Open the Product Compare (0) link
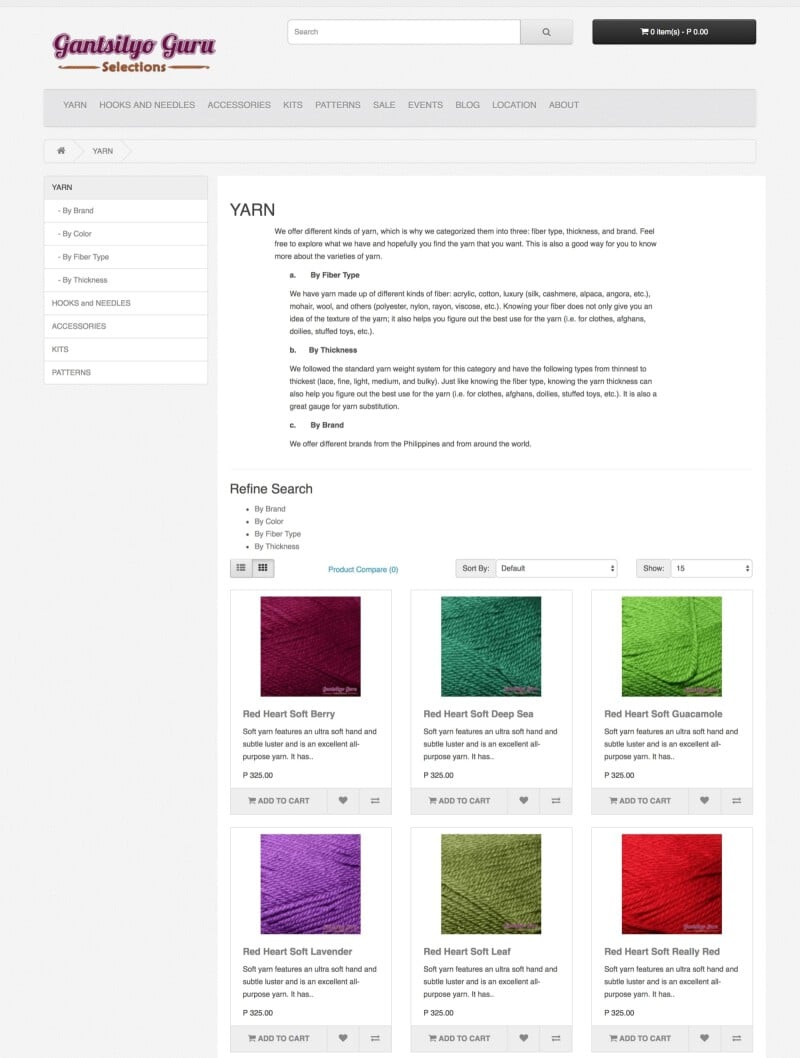 pos(363,569)
